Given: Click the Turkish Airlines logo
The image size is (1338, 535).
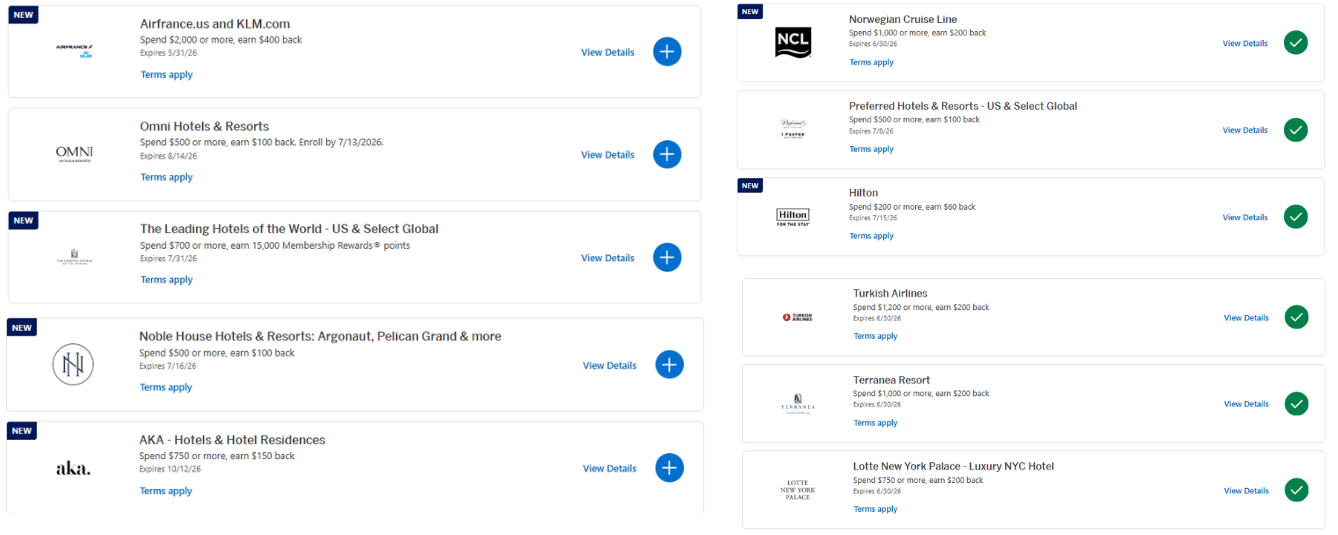Looking at the screenshot, I should pos(798,317).
